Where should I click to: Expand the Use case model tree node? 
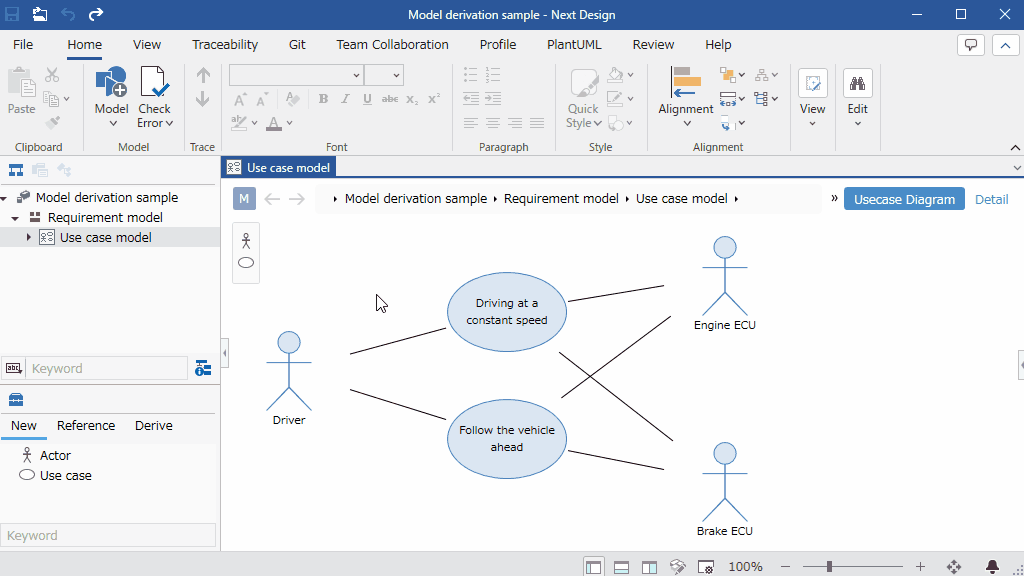tap(28, 238)
